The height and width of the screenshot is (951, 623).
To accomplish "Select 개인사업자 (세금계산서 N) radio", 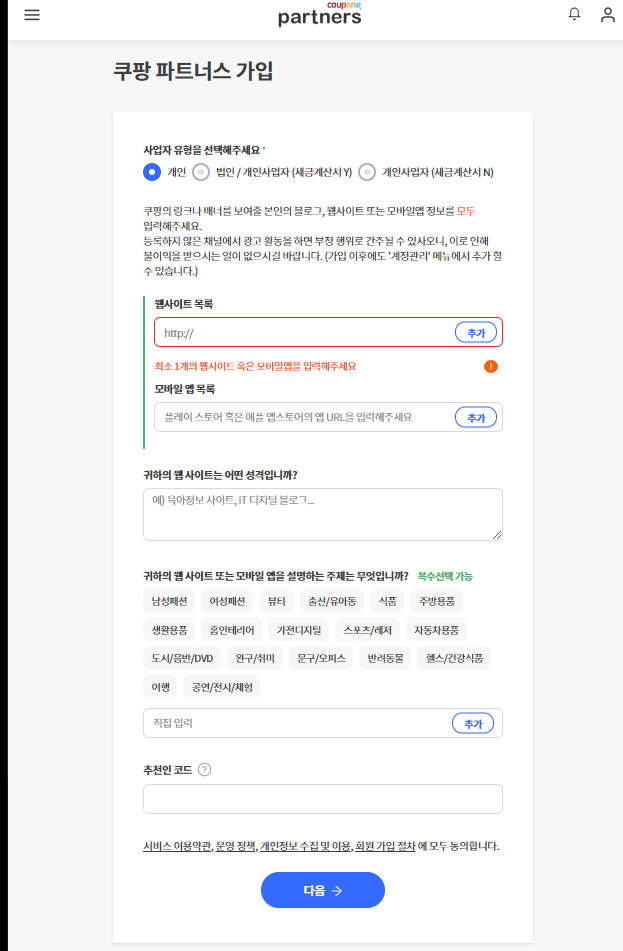I will pyautogui.click(x=366, y=172).
